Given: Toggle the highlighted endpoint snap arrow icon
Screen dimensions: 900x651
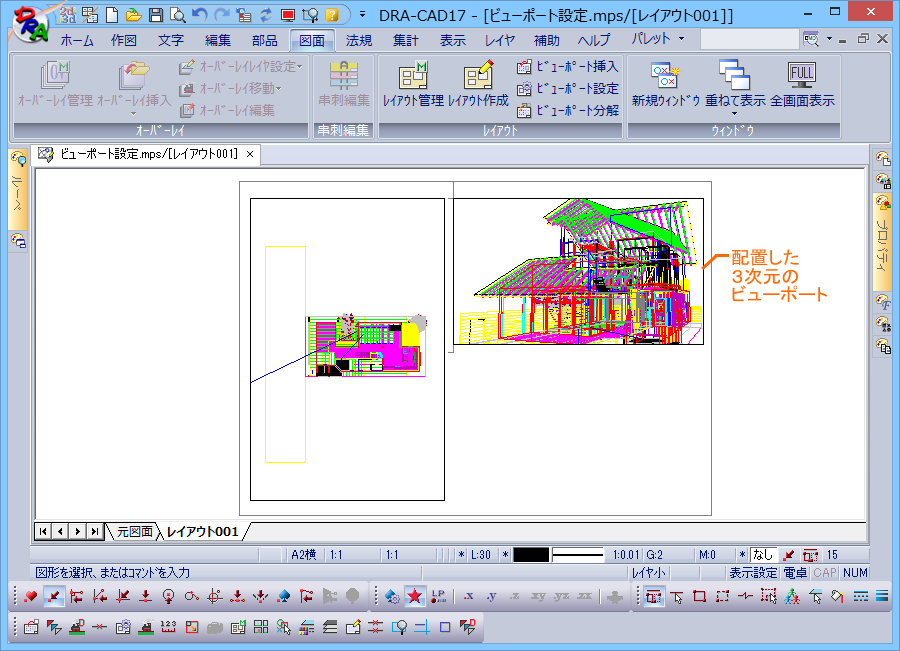Looking at the screenshot, I should 53,596.
